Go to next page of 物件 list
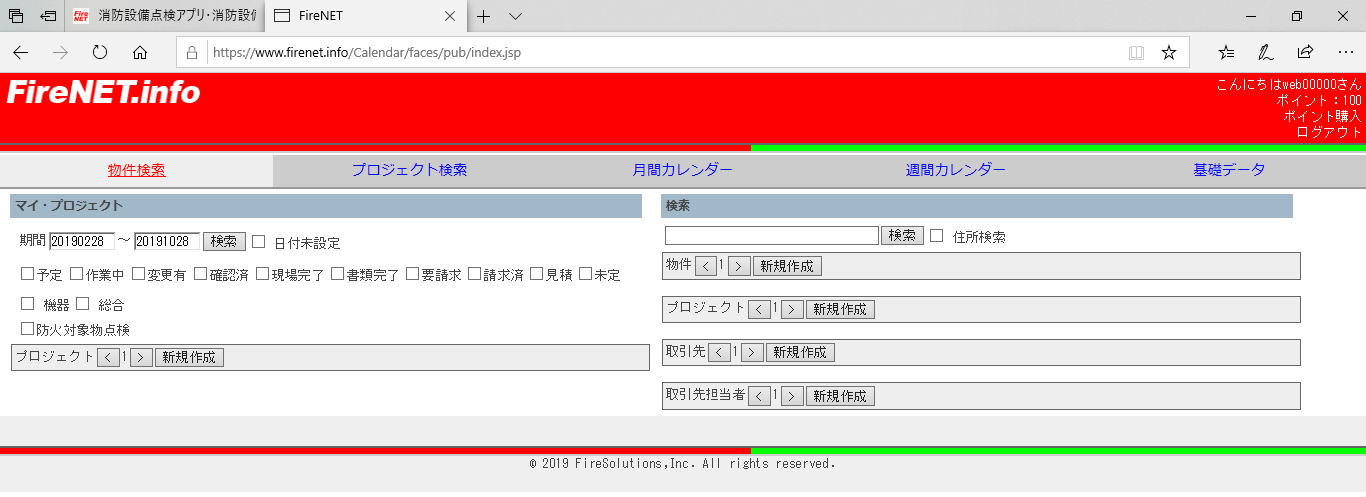 tap(739, 266)
